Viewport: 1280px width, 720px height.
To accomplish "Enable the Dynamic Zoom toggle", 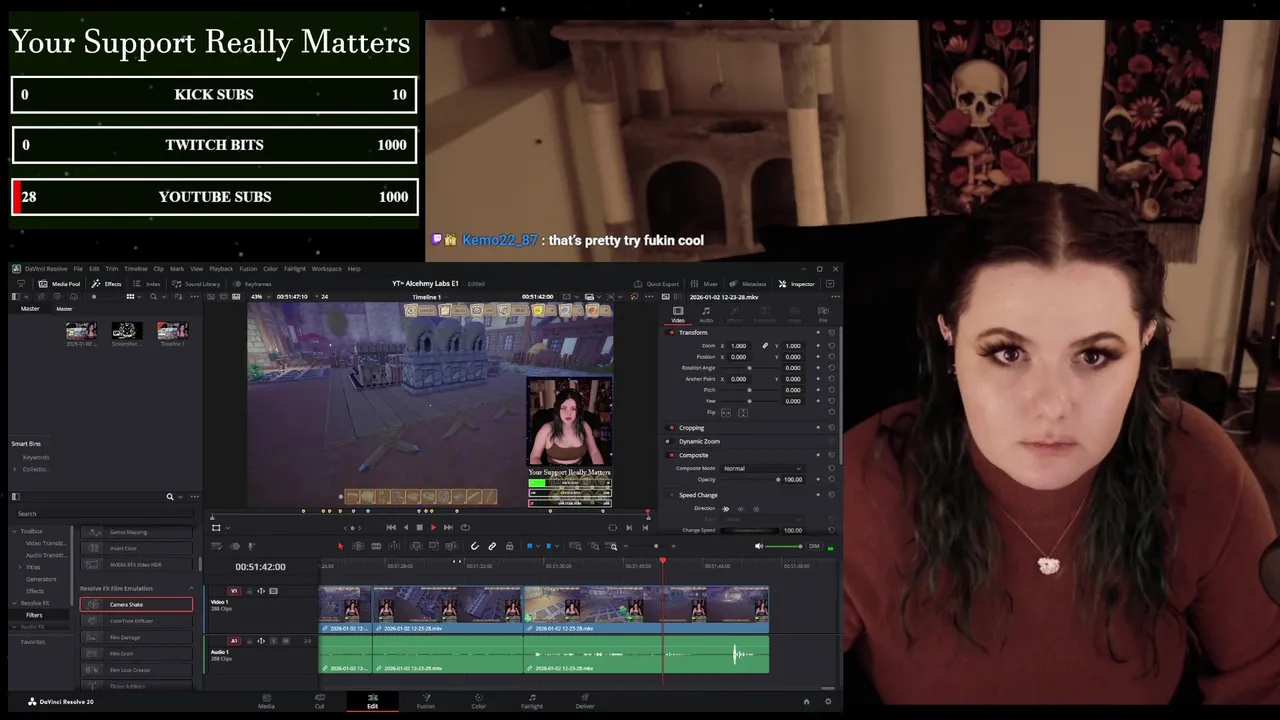I will point(668,441).
